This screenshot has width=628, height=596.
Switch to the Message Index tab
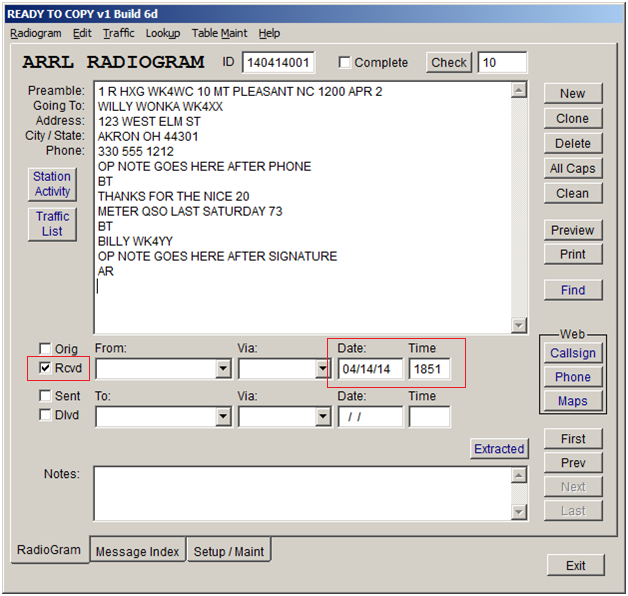pyautogui.click(x=138, y=551)
